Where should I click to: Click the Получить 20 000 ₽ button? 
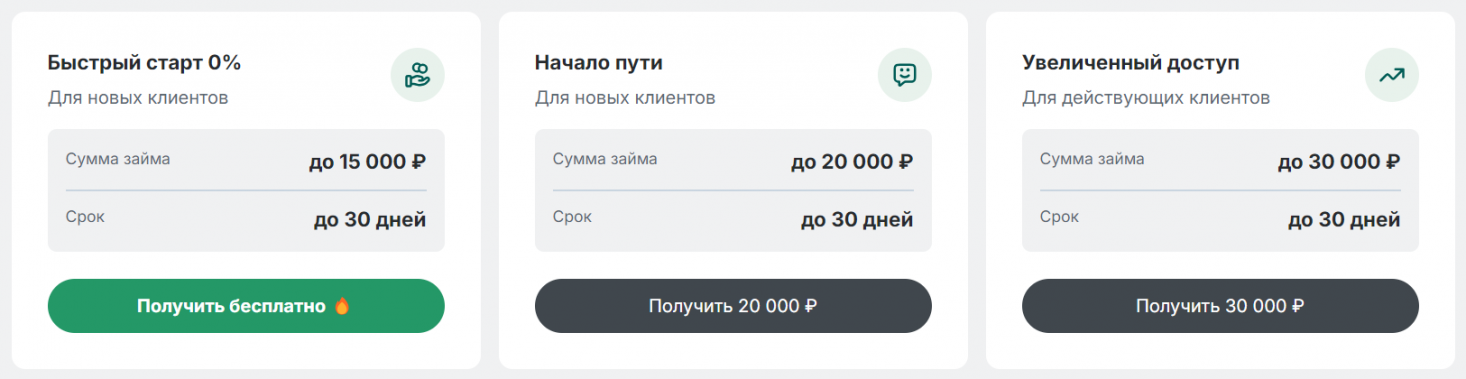pyautogui.click(x=733, y=306)
